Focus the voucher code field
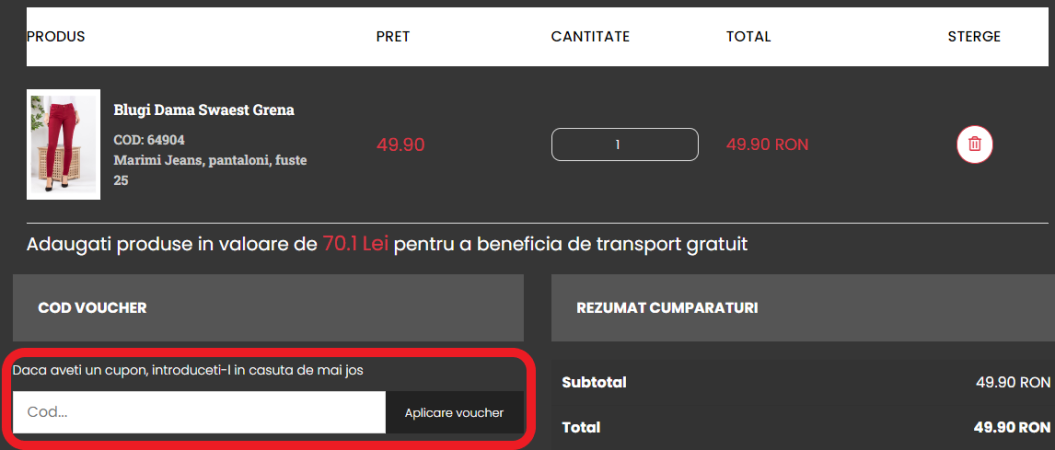Viewport: 1055px width, 450px height. point(199,412)
